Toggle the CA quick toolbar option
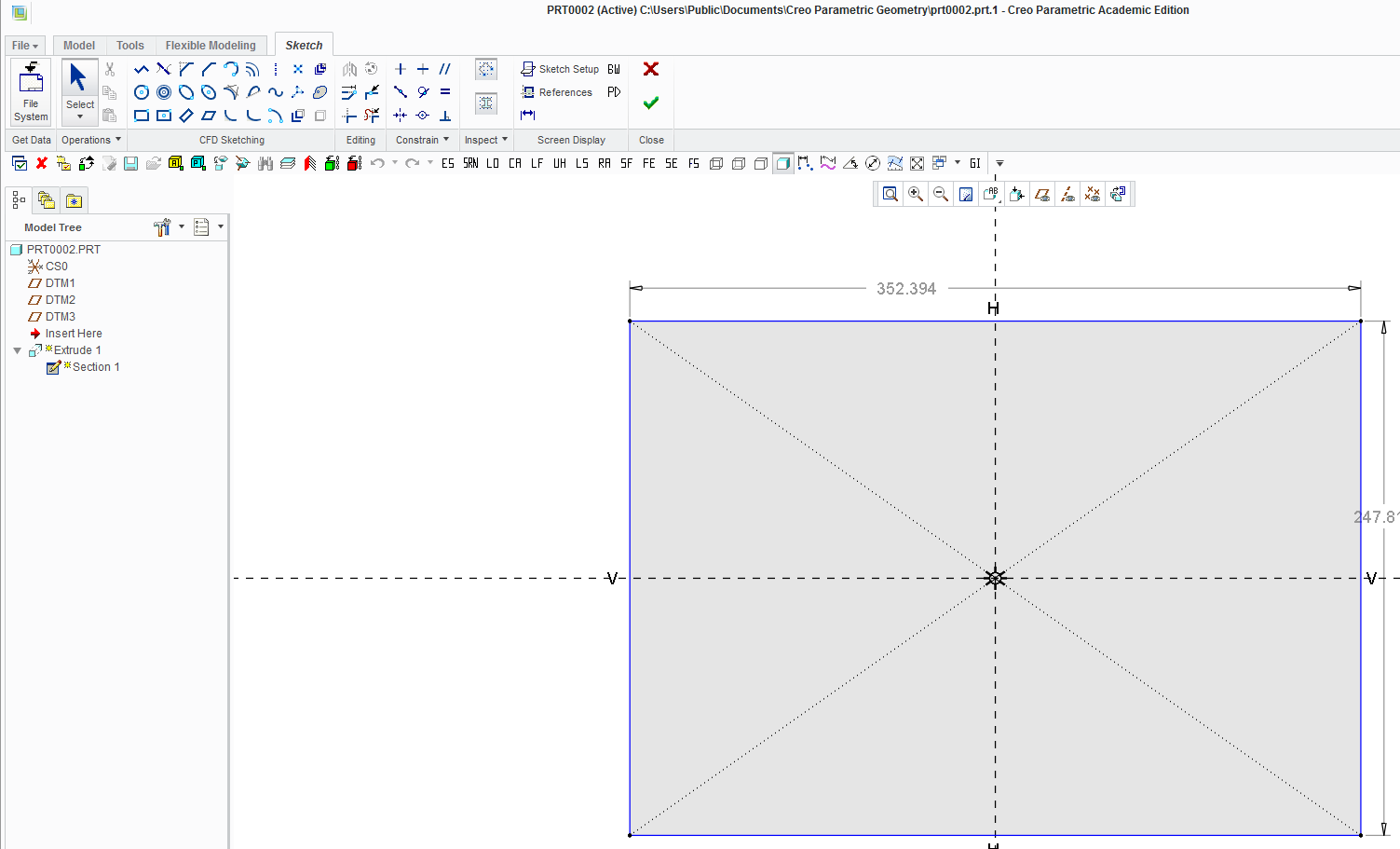Screen dimensions: 1400x849 pyautogui.click(x=515, y=163)
